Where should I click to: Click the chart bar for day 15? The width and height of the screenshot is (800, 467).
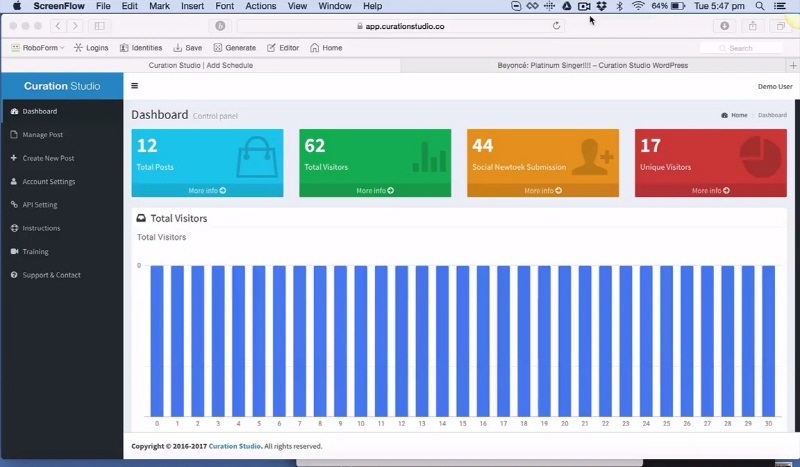(463, 341)
